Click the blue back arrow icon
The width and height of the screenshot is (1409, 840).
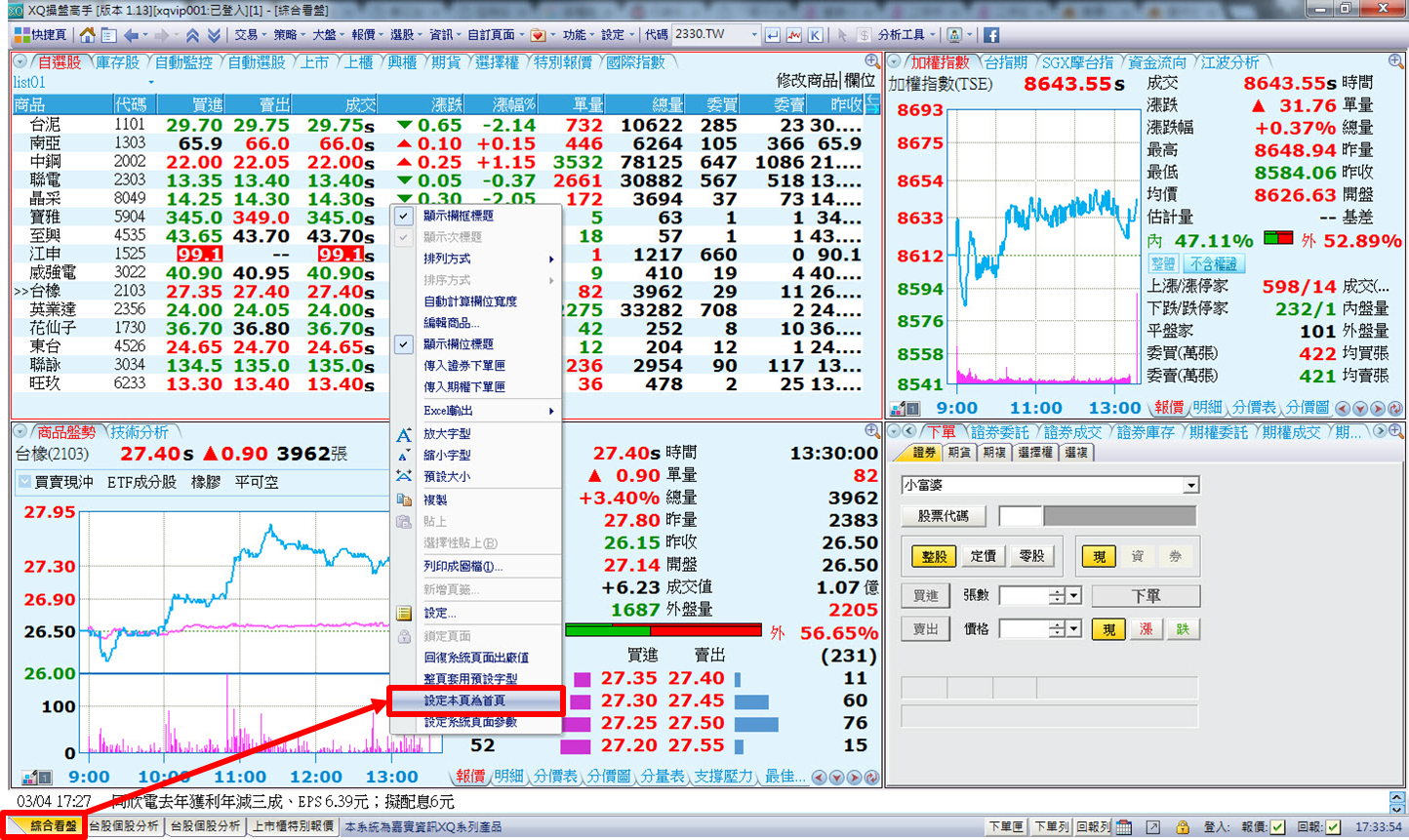(x=132, y=35)
